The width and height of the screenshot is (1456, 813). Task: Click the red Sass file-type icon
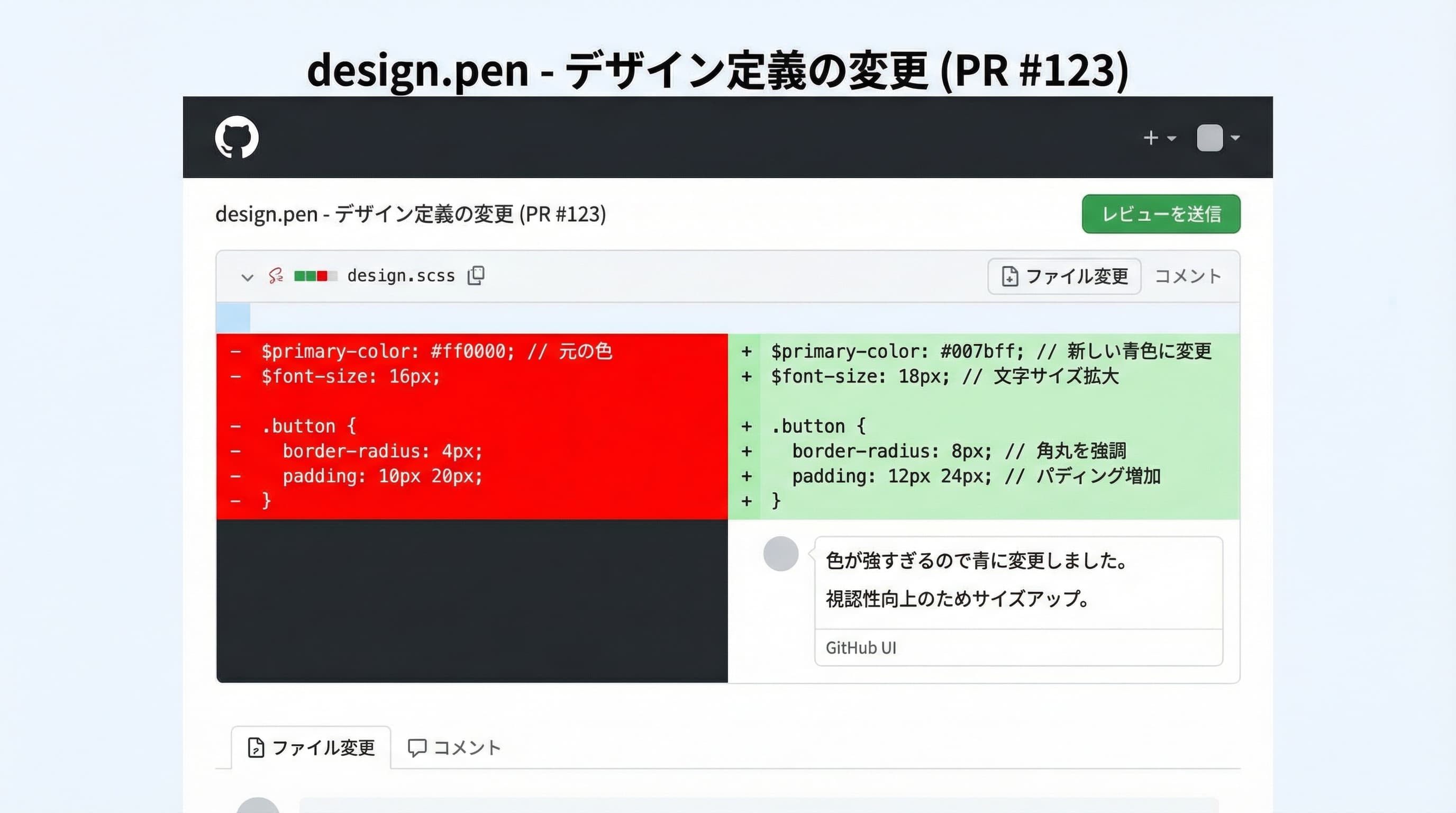coord(276,276)
